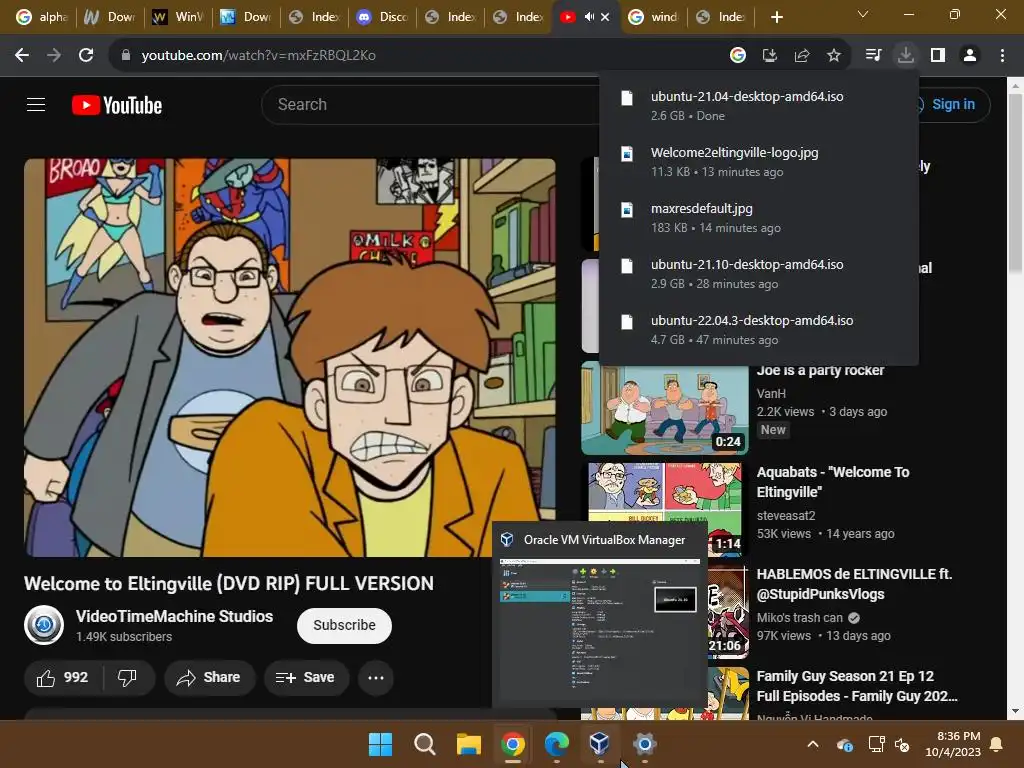Viewport: 1024px width, 768px height.
Task: Click the main video player
Action: pos(290,357)
